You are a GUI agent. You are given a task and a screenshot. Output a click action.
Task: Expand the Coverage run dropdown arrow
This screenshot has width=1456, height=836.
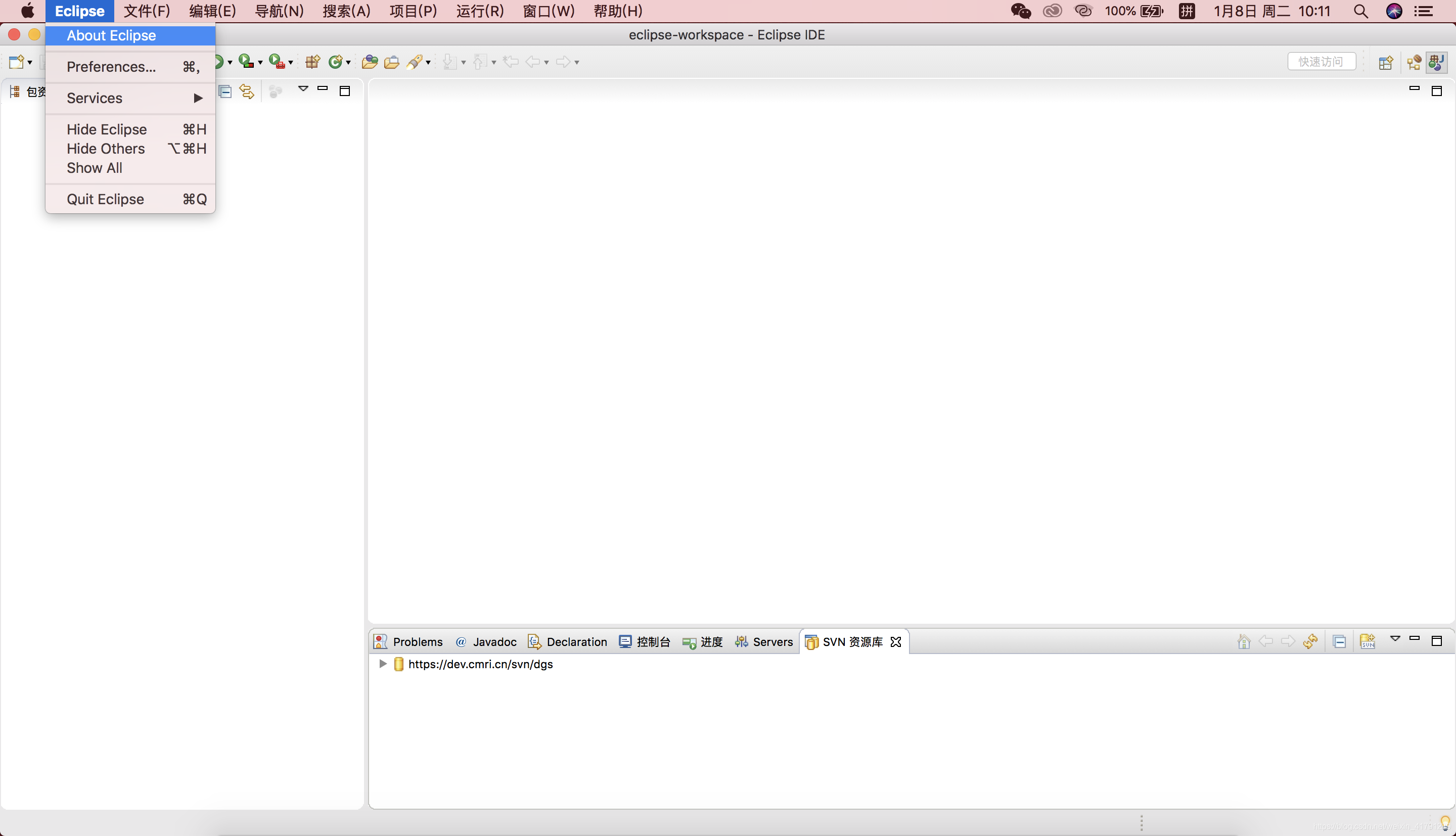[260, 62]
